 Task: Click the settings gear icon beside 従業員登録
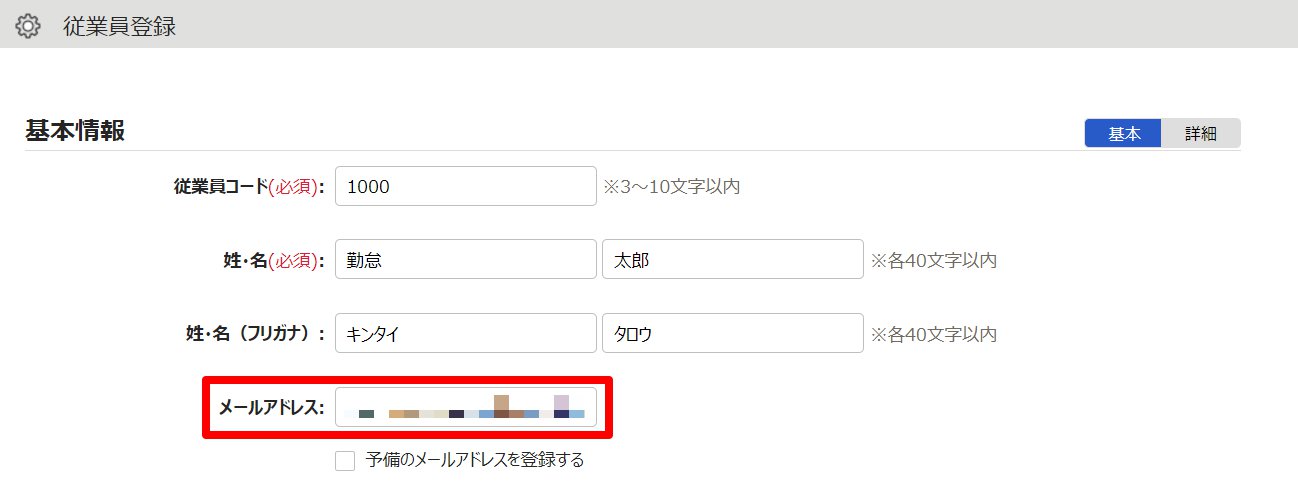[x=28, y=27]
